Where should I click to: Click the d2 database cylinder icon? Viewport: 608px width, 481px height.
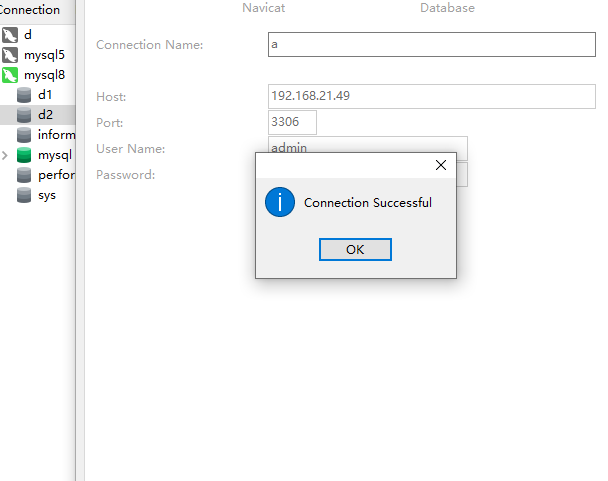coord(24,115)
